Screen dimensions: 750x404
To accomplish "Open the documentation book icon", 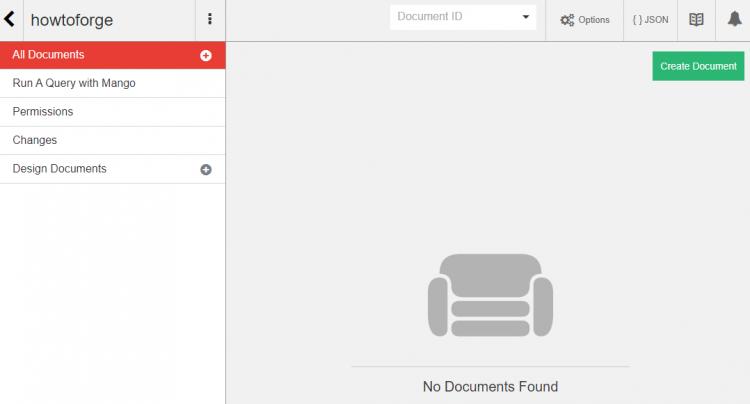I will click(696, 19).
